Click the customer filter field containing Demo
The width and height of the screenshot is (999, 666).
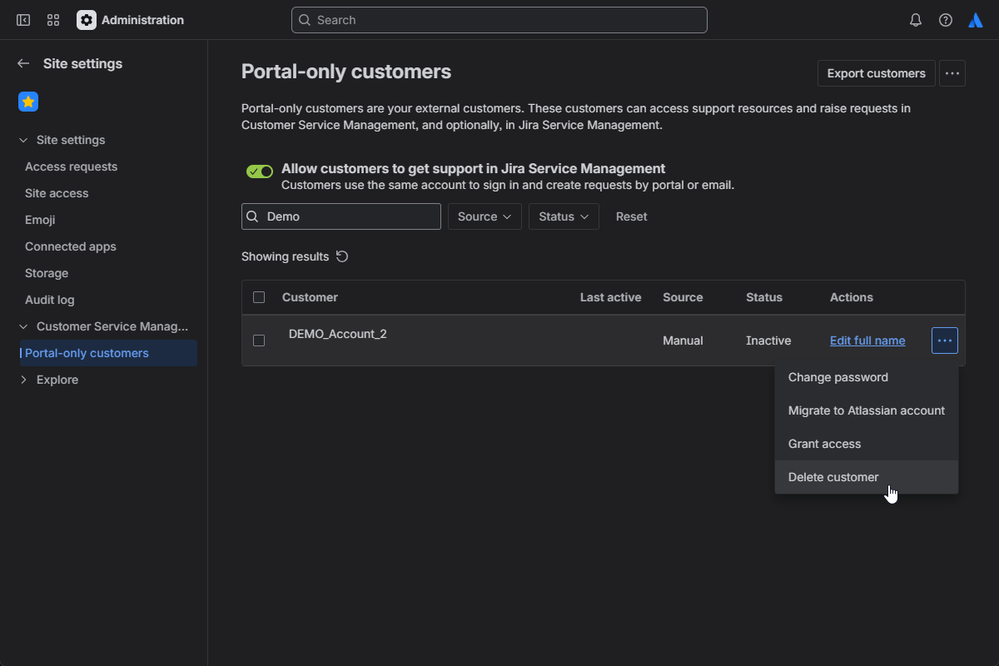[x=341, y=217]
